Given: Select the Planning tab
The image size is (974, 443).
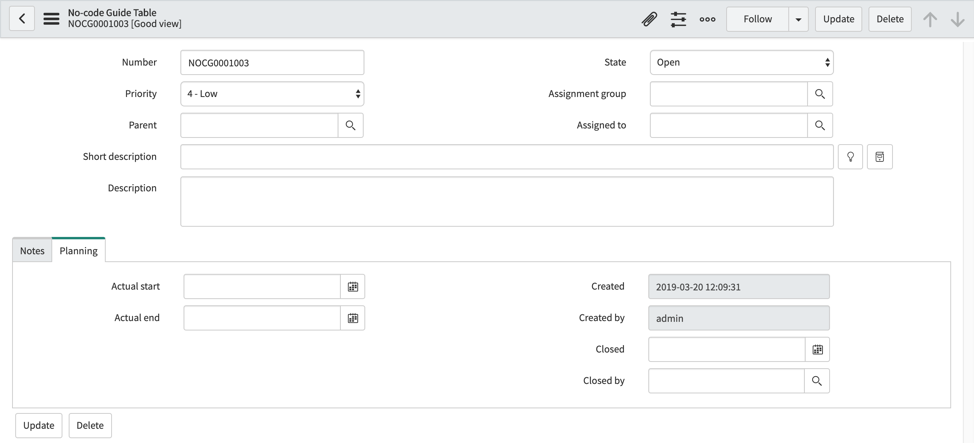Looking at the screenshot, I should point(78,251).
